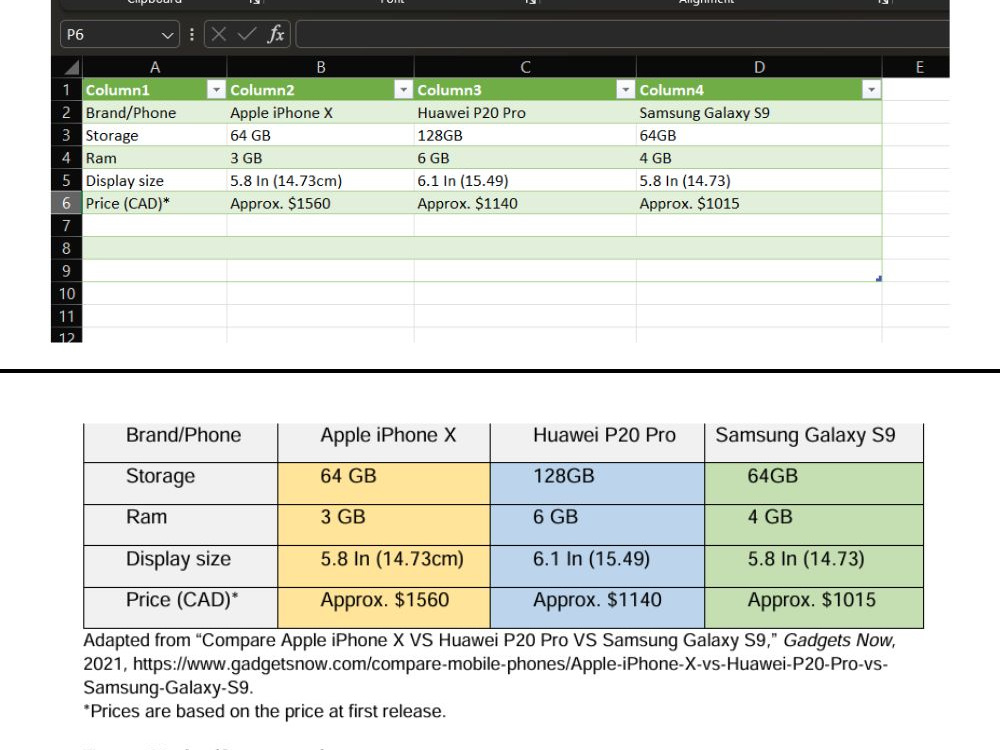
Task: Select spreadsheet cell 'Ram'
Action: (x=154, y=158)
